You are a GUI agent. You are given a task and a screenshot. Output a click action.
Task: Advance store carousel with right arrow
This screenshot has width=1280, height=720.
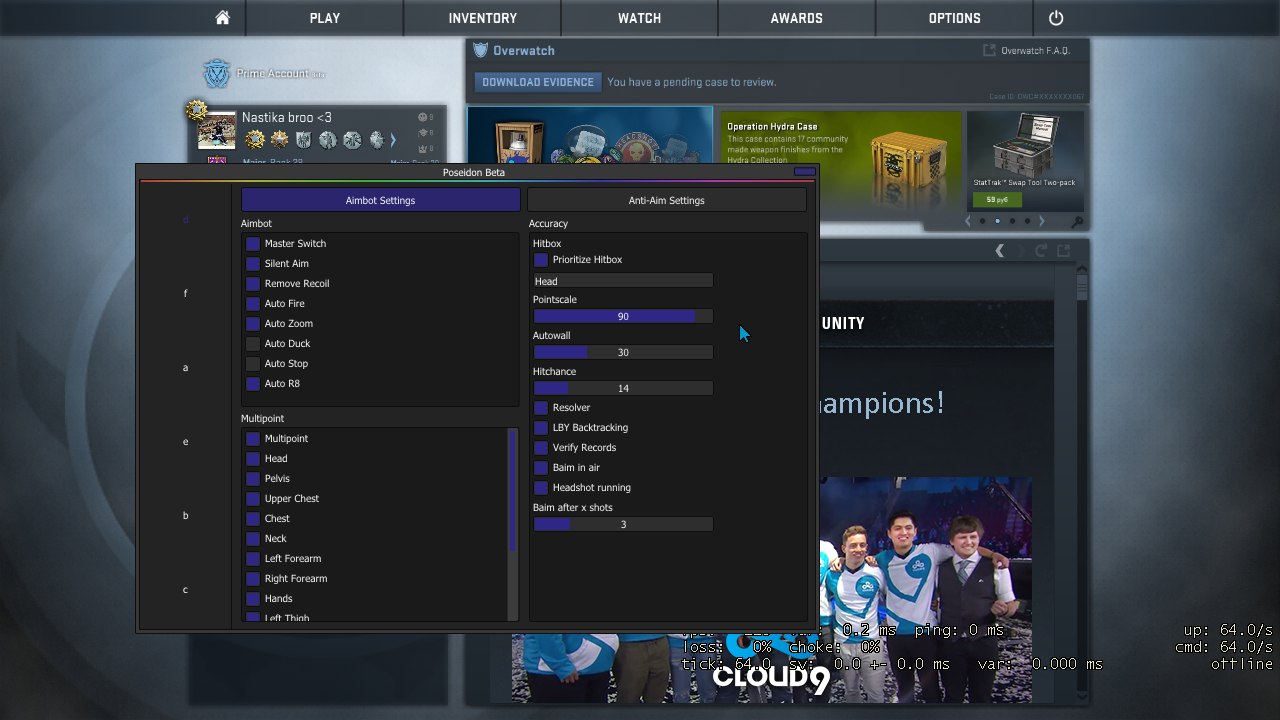(1041, 221)
